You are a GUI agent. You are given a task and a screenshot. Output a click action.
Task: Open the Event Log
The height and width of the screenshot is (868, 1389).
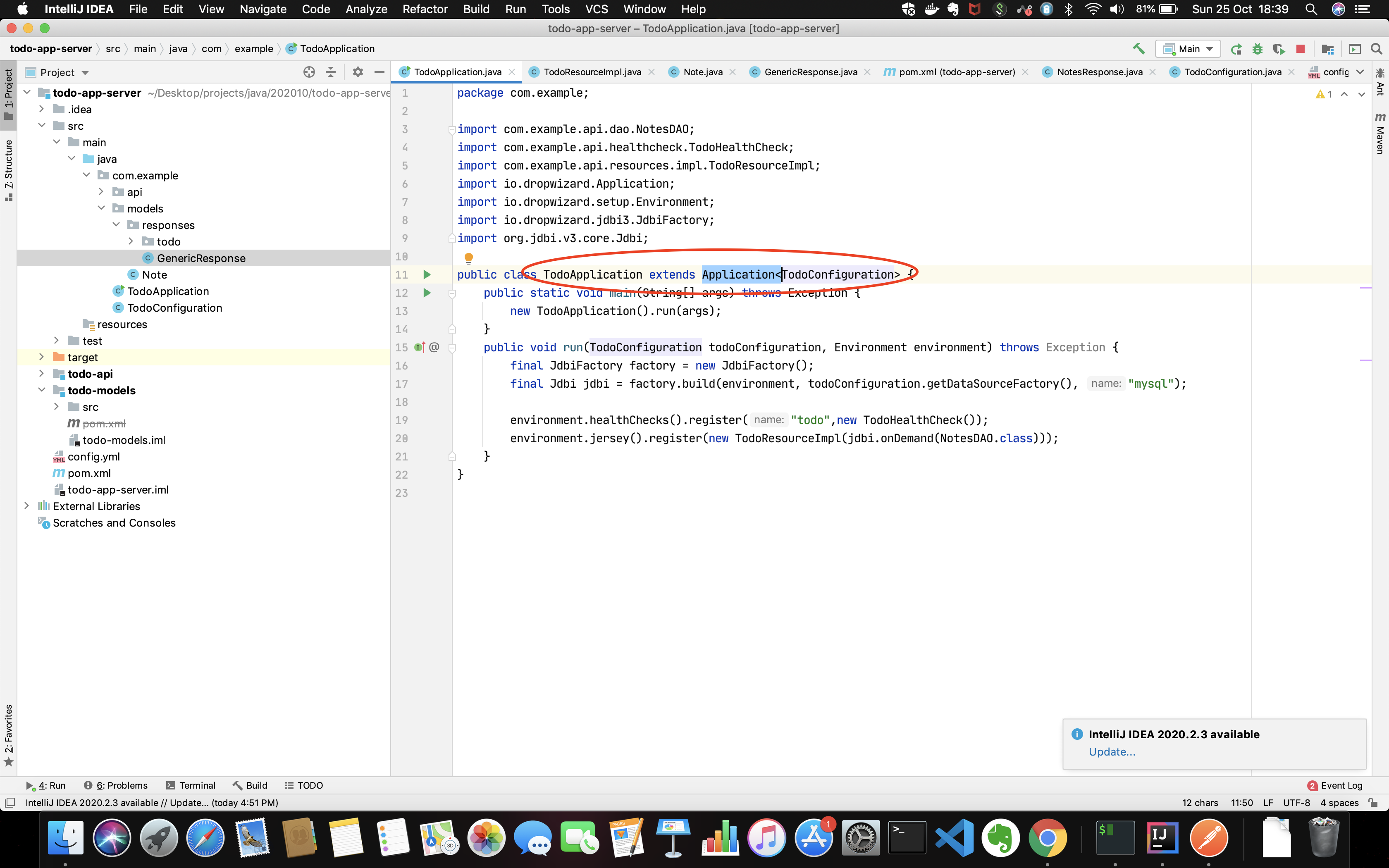[1335, 785]
